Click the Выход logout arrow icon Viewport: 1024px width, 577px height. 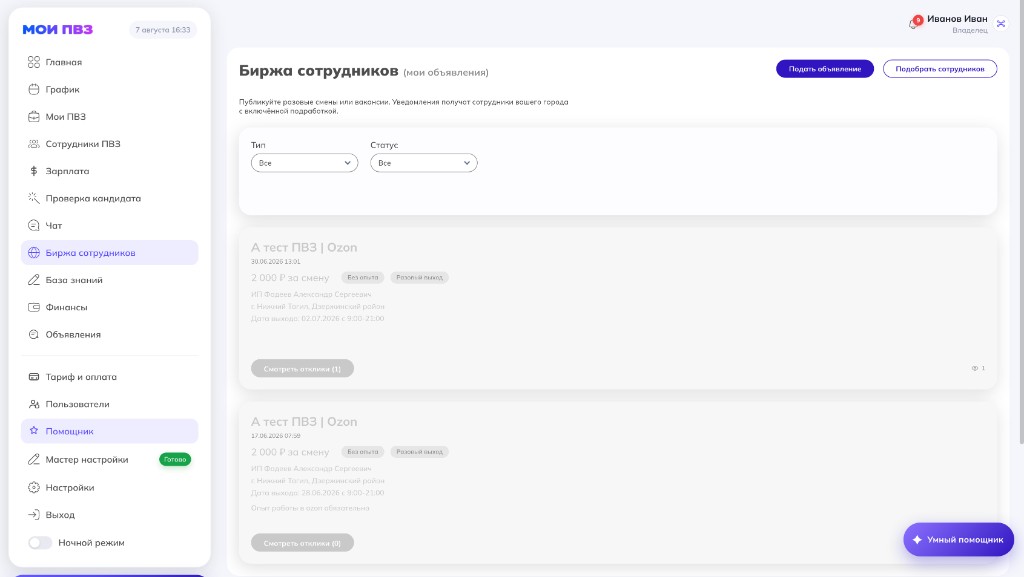[34, 515]
